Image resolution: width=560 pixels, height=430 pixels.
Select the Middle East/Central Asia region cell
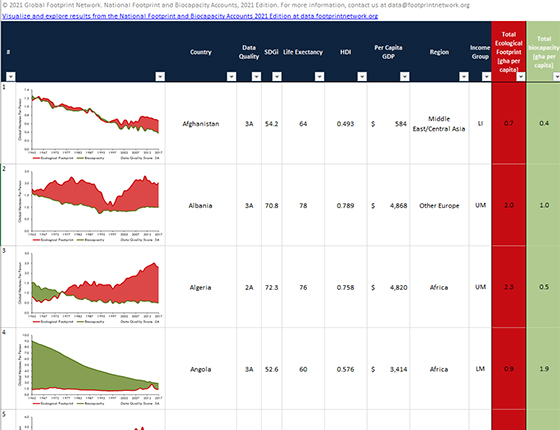click(x=439, y=124)
